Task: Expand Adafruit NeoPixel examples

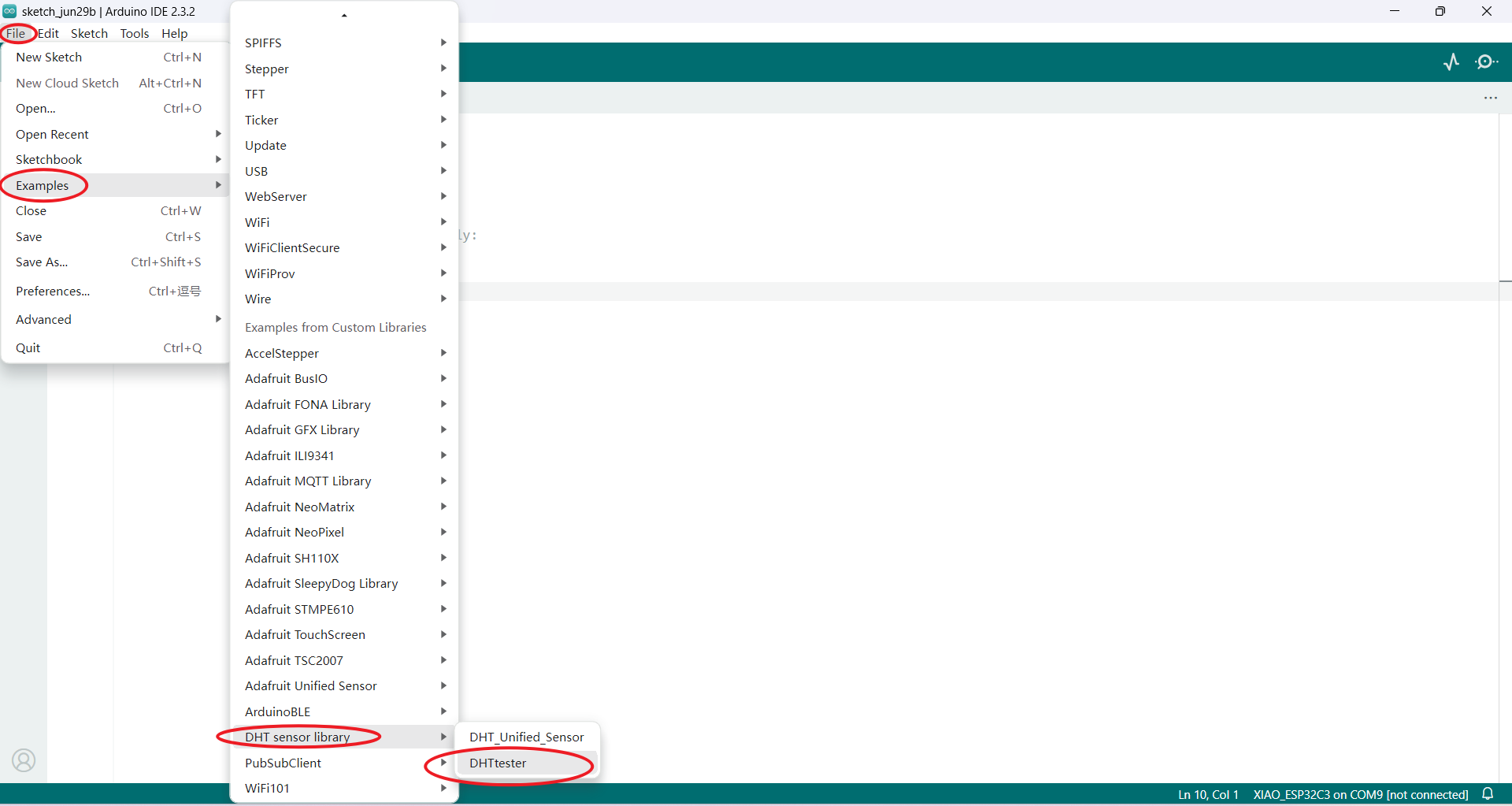Action: pyautogui.click(x=344, y=532)
